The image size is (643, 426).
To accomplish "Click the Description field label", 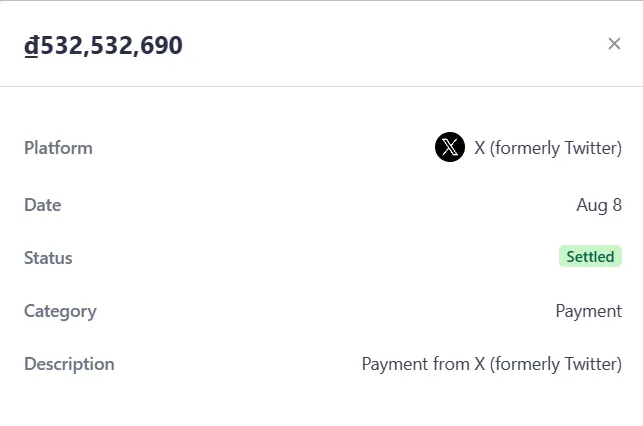I will tap(69, 364).
